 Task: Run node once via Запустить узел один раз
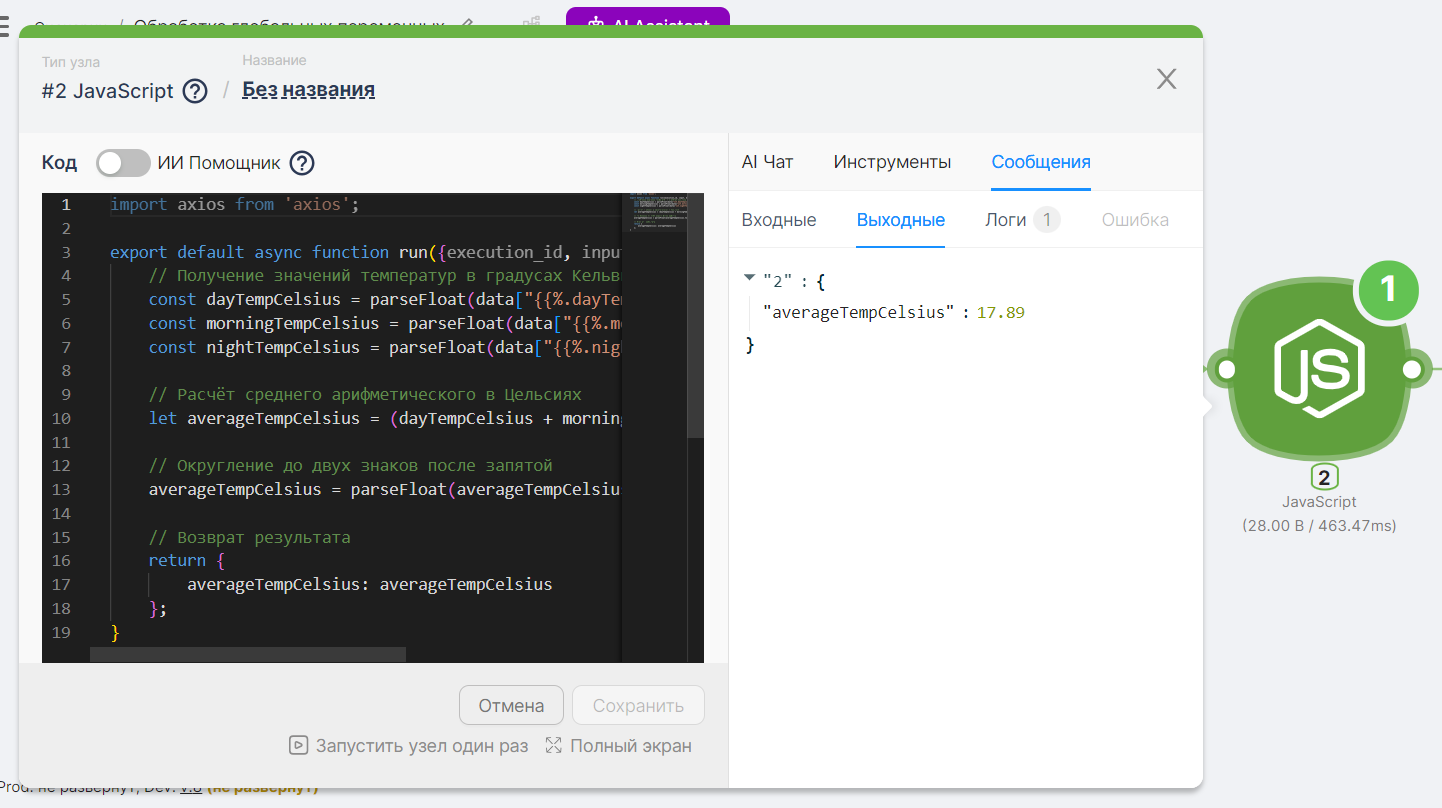click(x=408, y=746)
